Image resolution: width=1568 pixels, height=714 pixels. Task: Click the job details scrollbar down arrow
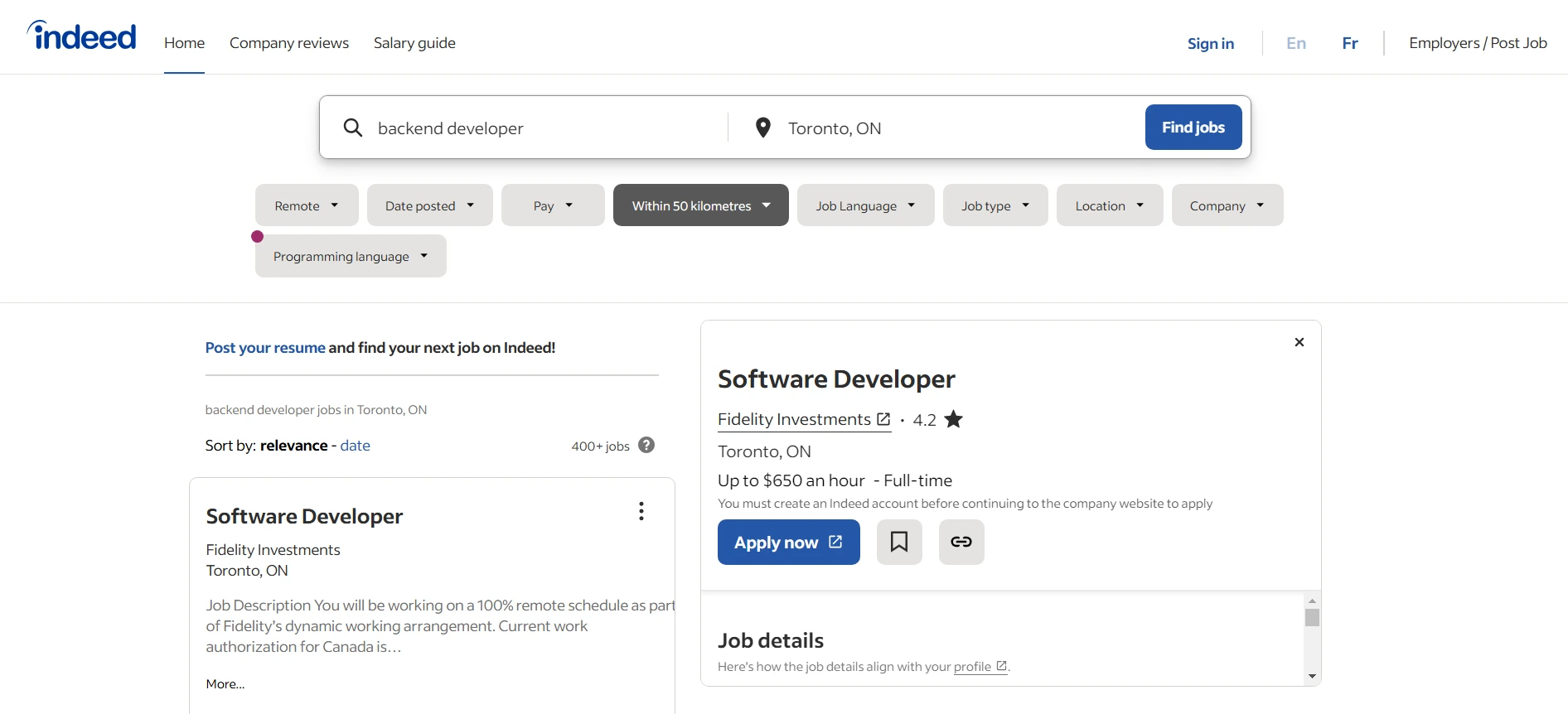[1312, 676]
